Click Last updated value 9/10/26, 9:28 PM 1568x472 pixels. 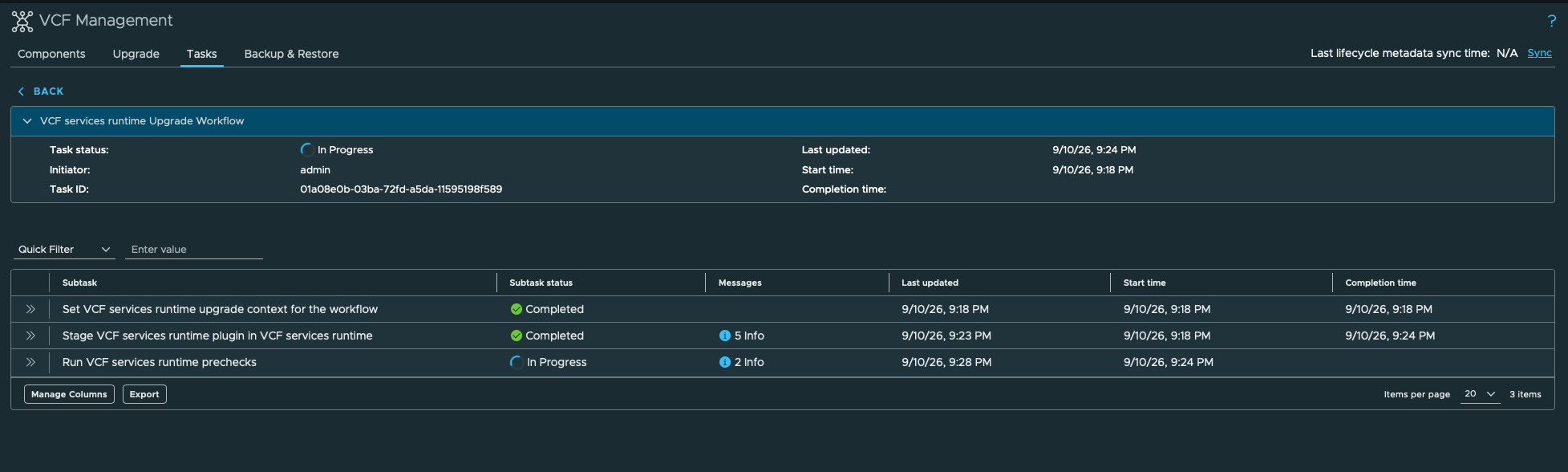tap(946, 362)
